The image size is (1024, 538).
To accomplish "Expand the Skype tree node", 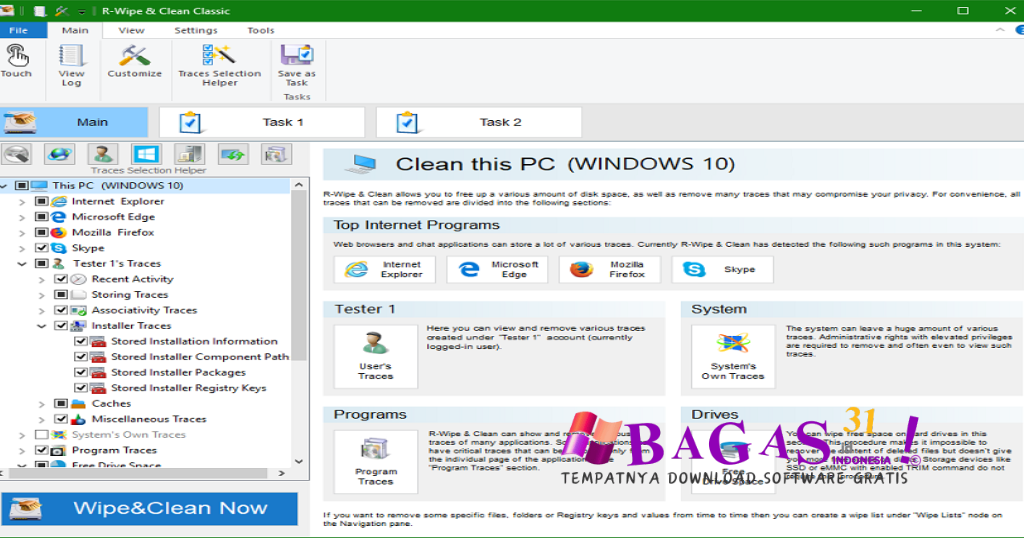I will (x=22, y=249).
